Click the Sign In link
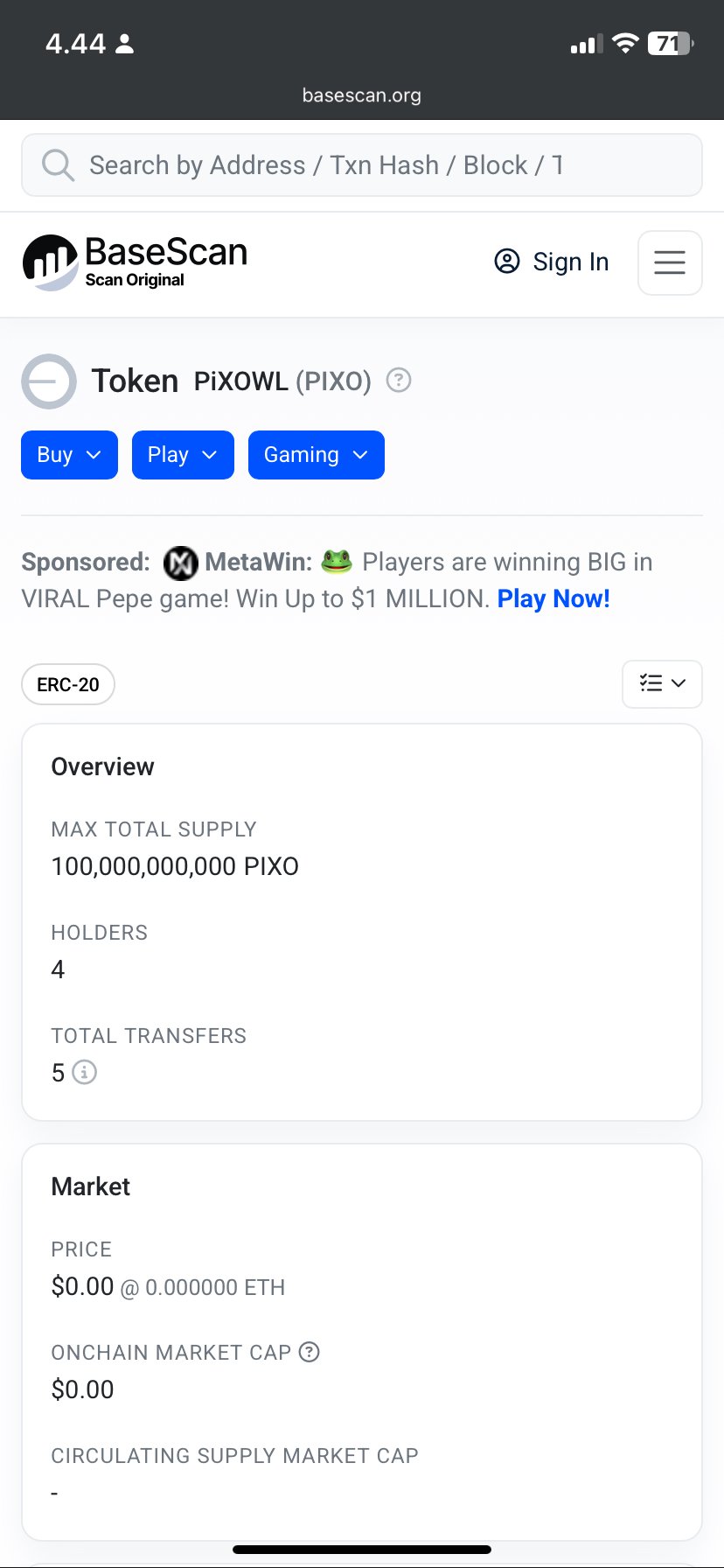Screen dimensions: 724x1568 (570, 262)
